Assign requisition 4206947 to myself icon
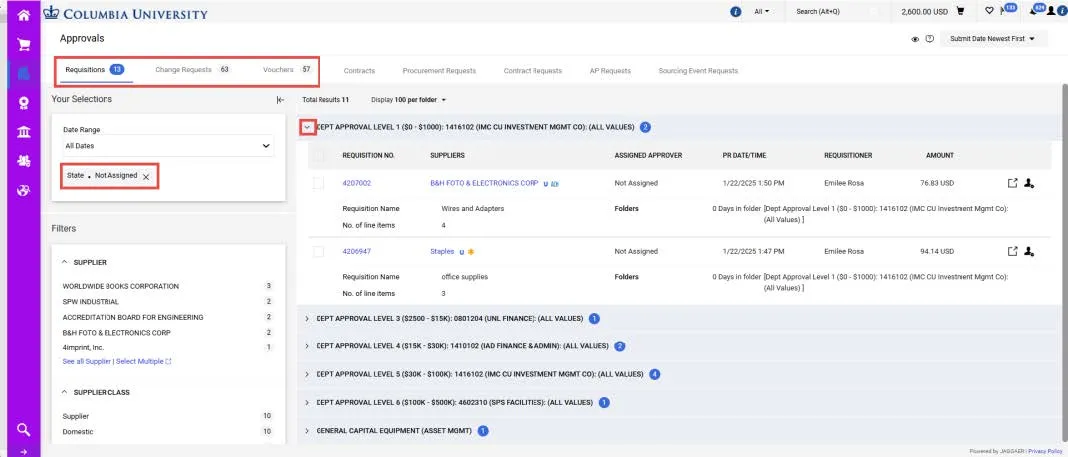Image resolution: width=1068 pixels, height=457 pixels. pyautogui.click(x=1029, y=251)
